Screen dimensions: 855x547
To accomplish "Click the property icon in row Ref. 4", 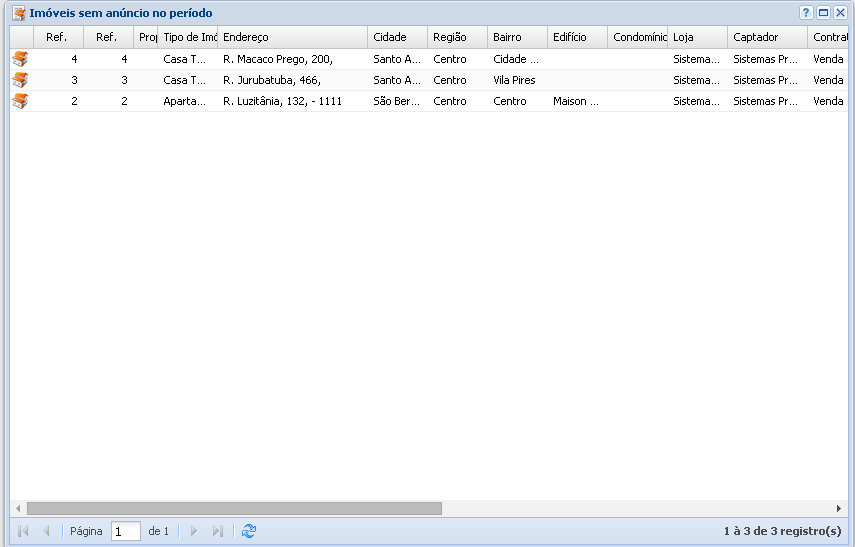I will 20,60.
